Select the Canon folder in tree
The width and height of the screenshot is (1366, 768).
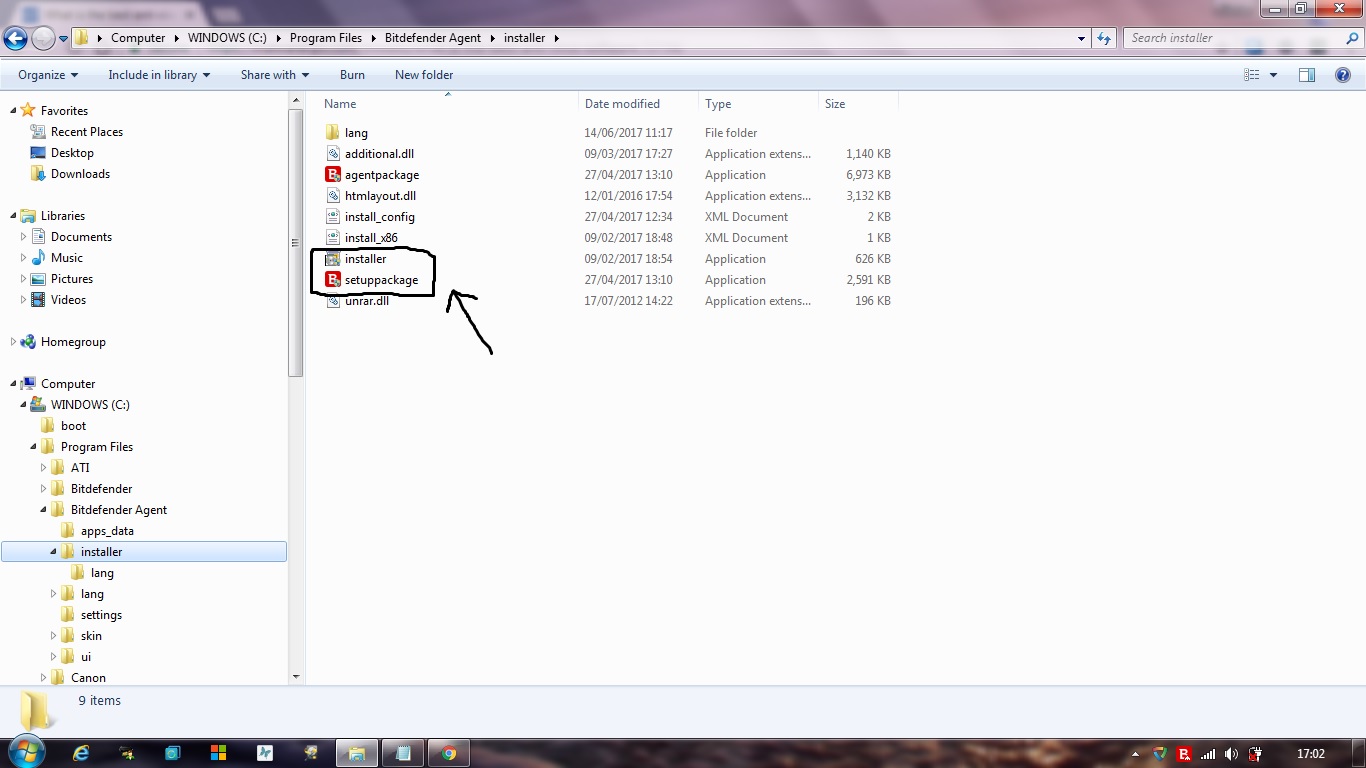point(88,678)
